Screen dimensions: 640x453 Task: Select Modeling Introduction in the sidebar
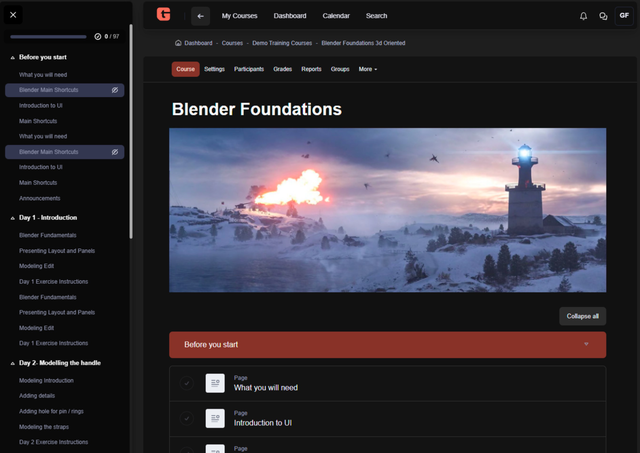click(46, 381)
